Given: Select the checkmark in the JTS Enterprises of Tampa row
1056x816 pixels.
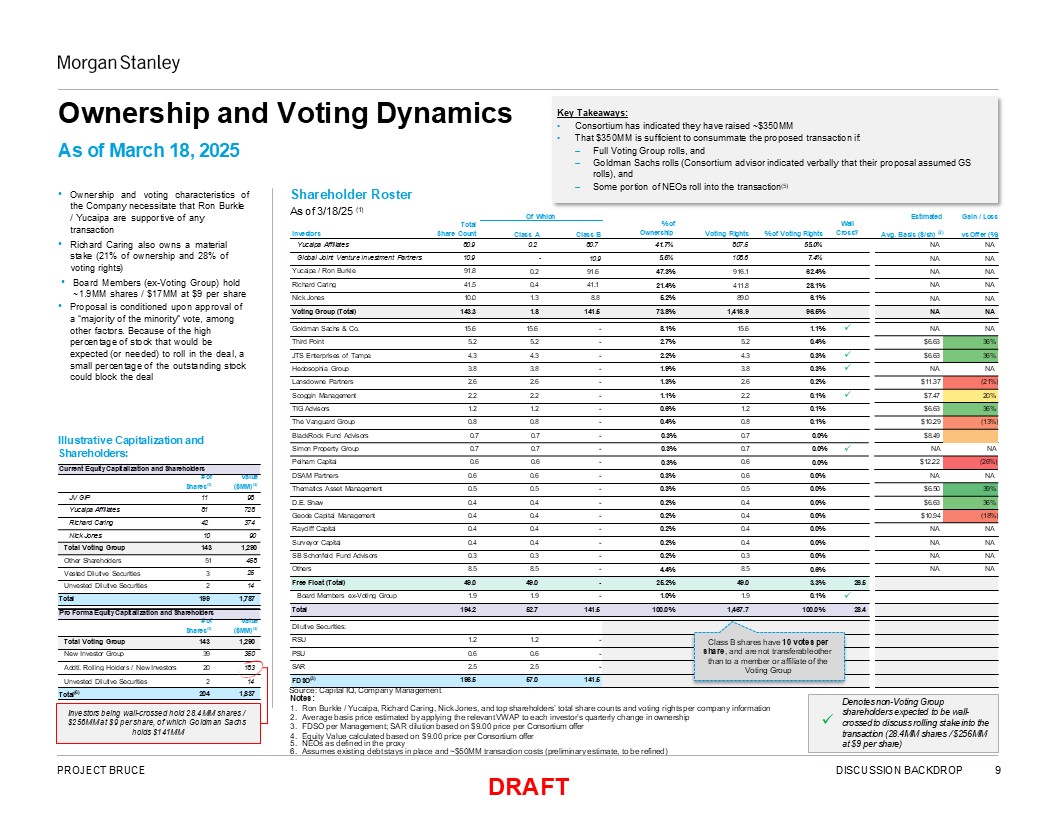Looking at the screenshot, I should (x=847, y=355).
